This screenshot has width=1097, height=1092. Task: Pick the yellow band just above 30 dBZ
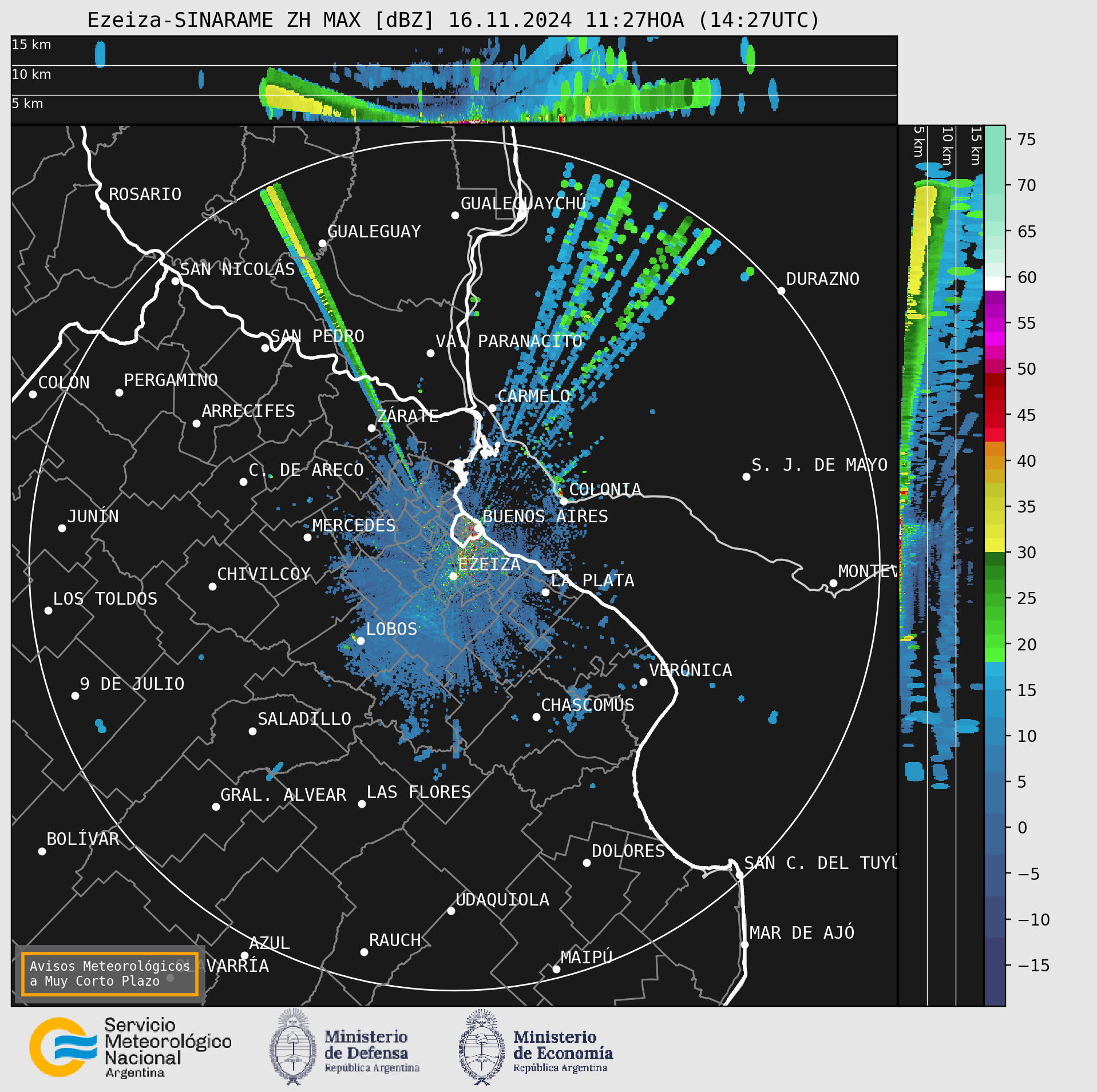(995, 545)
